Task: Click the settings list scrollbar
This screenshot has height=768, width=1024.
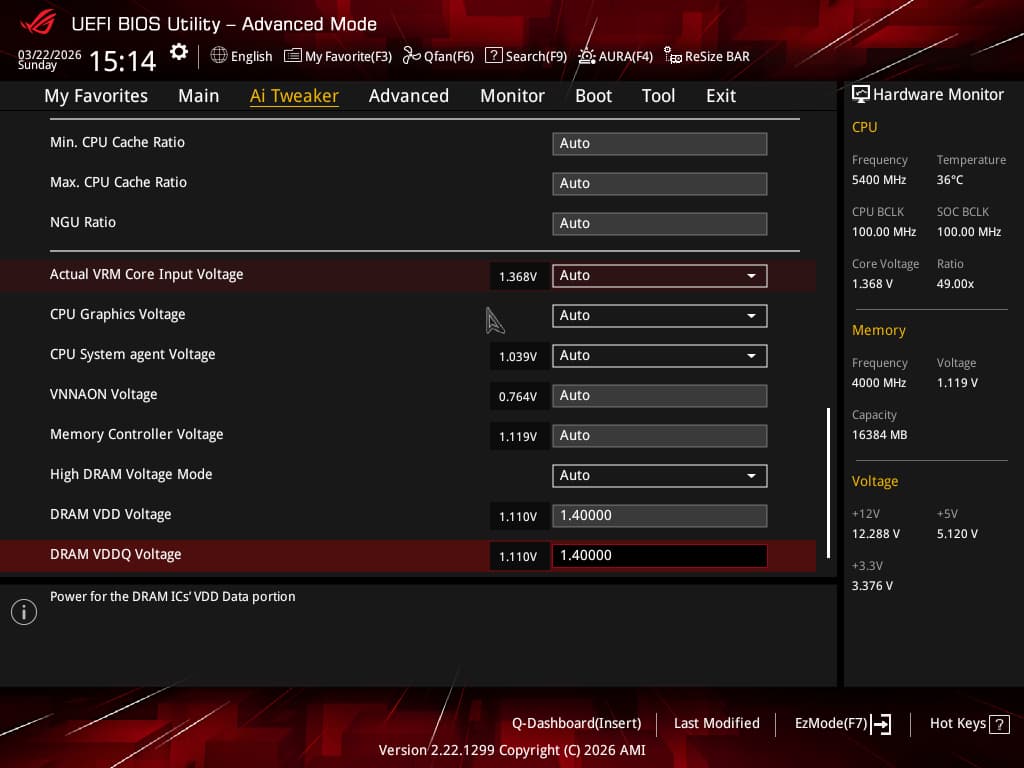Action: [x=828, y=483]
